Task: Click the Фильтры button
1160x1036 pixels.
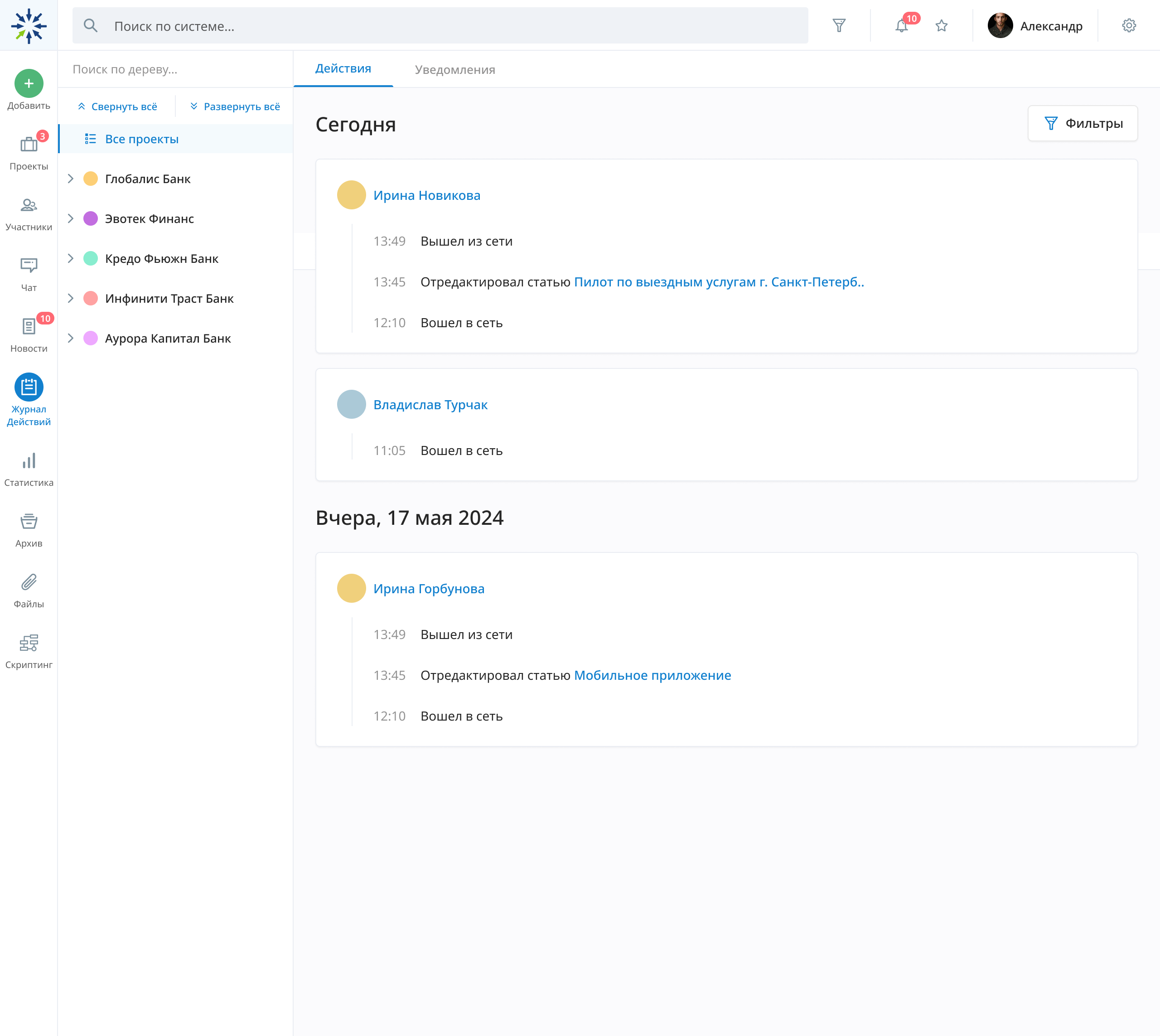Action: click(x=1083, y=124)
